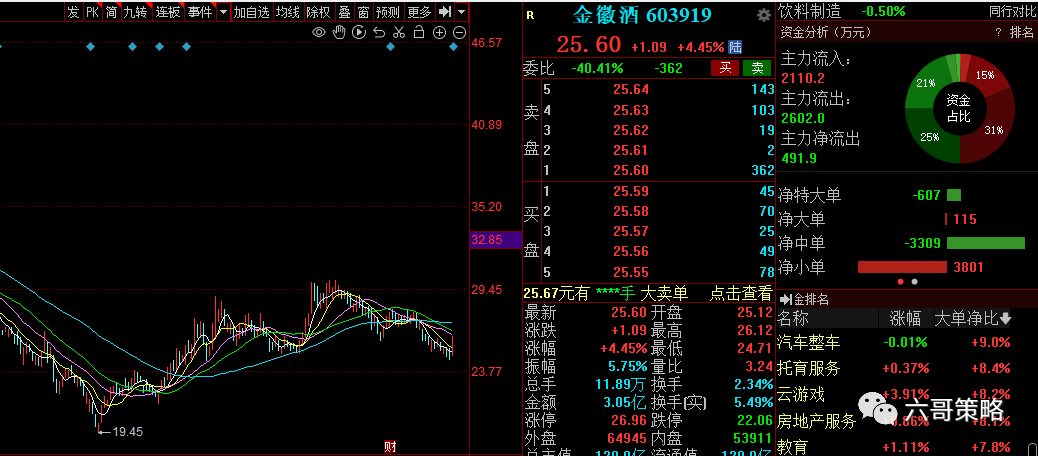Open the 排名 ranking link
Viewport: 1038px width, 456px height.
pyautogui.click(x=1021, y=32)
